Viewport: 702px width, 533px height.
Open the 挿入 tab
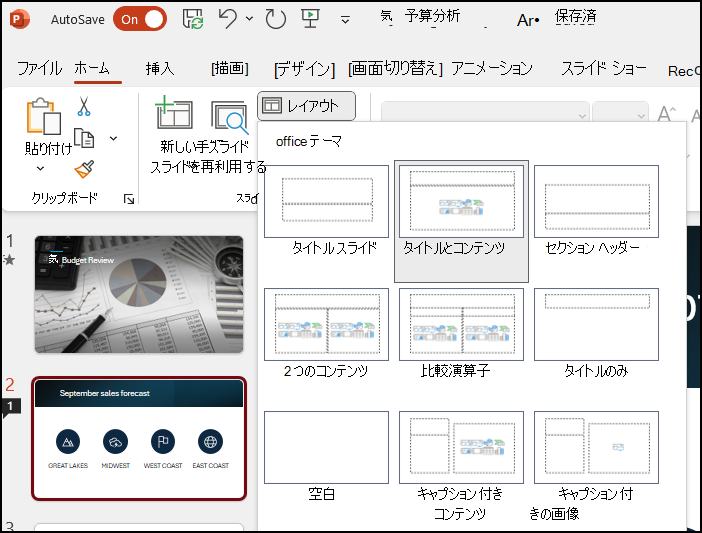[x=160, y=68]
